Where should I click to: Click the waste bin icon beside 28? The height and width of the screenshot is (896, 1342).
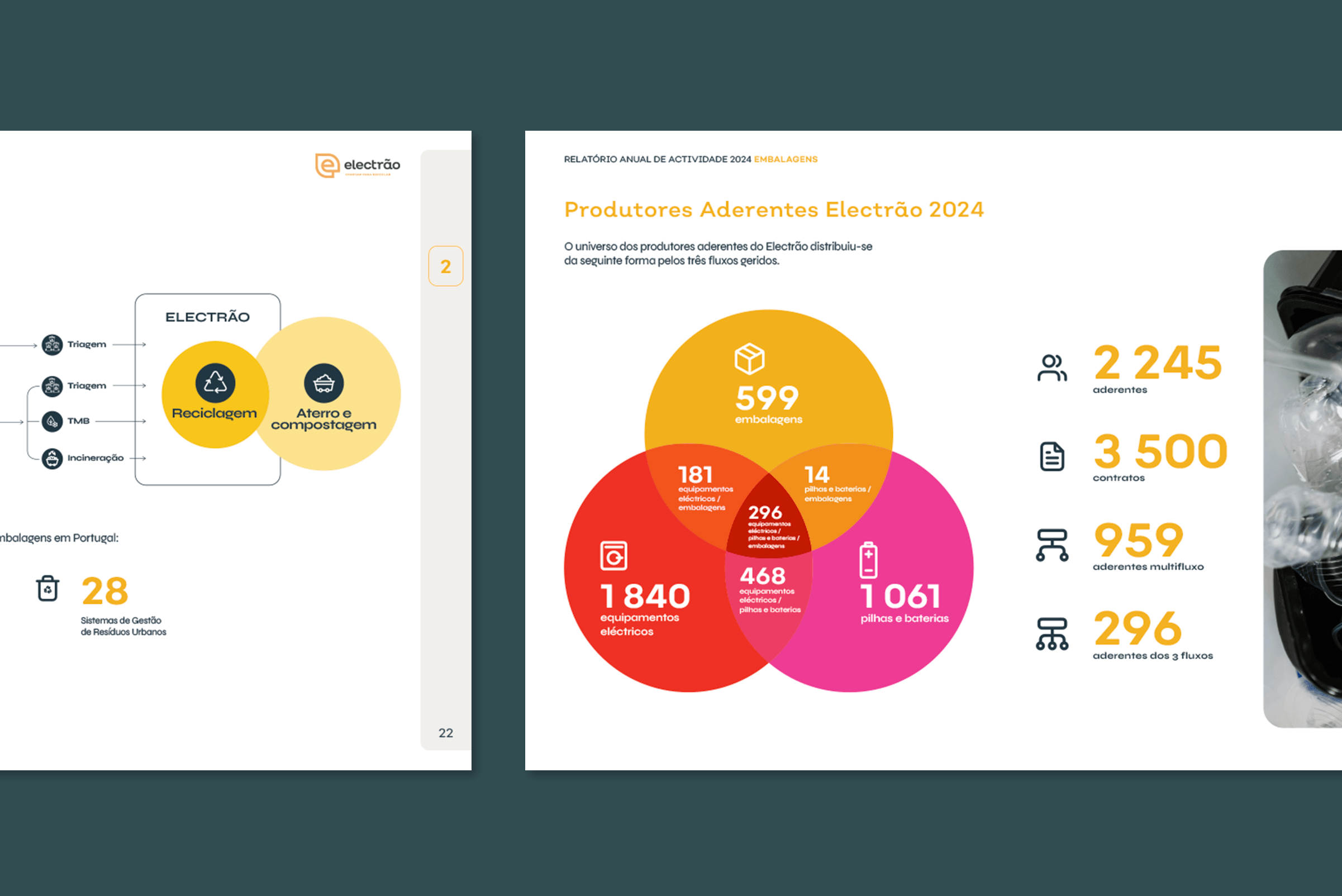tap(48, 588)
